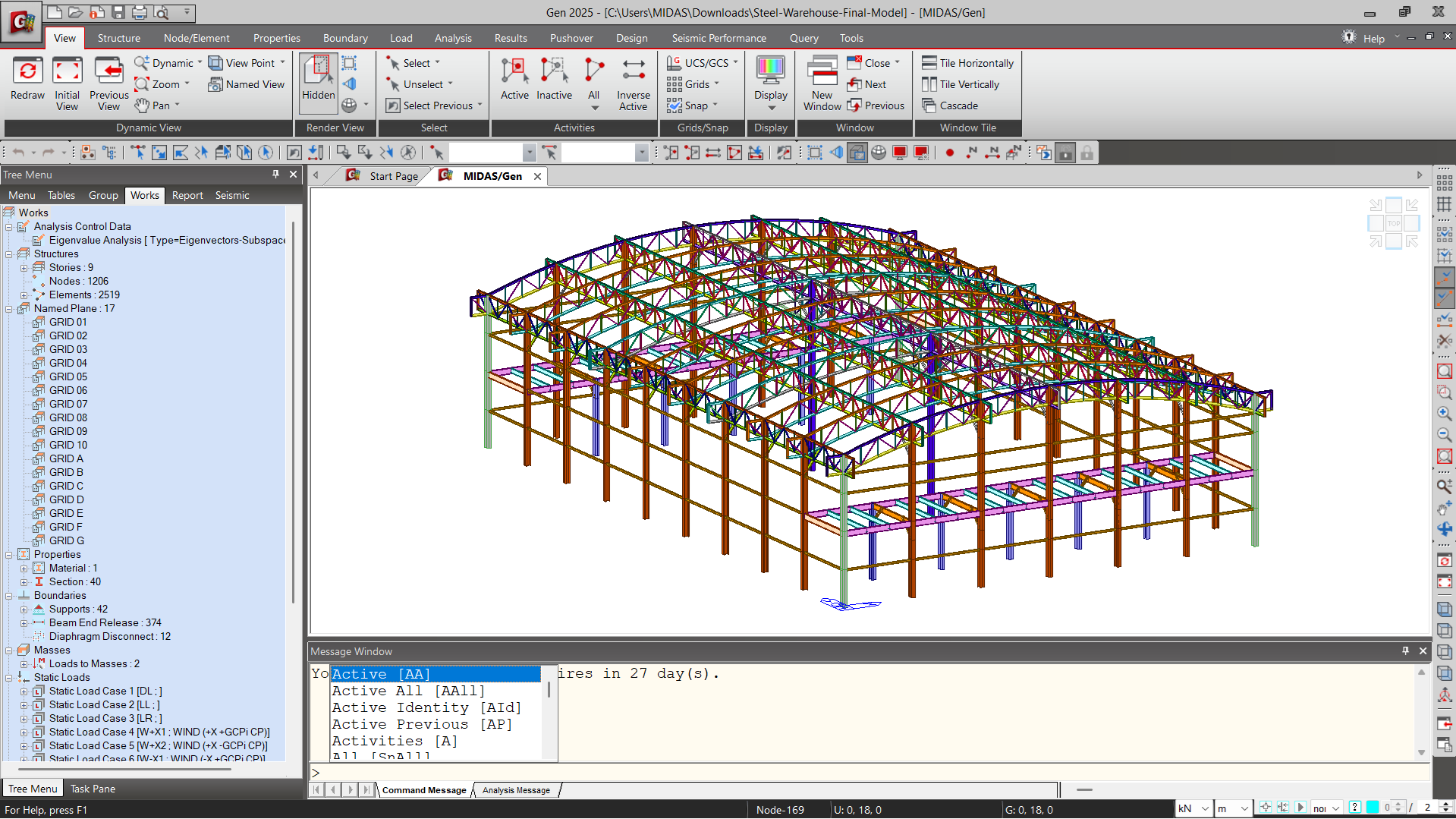Click Select Window toolbar icon
1456x819 pixels.
click(159, 153)
